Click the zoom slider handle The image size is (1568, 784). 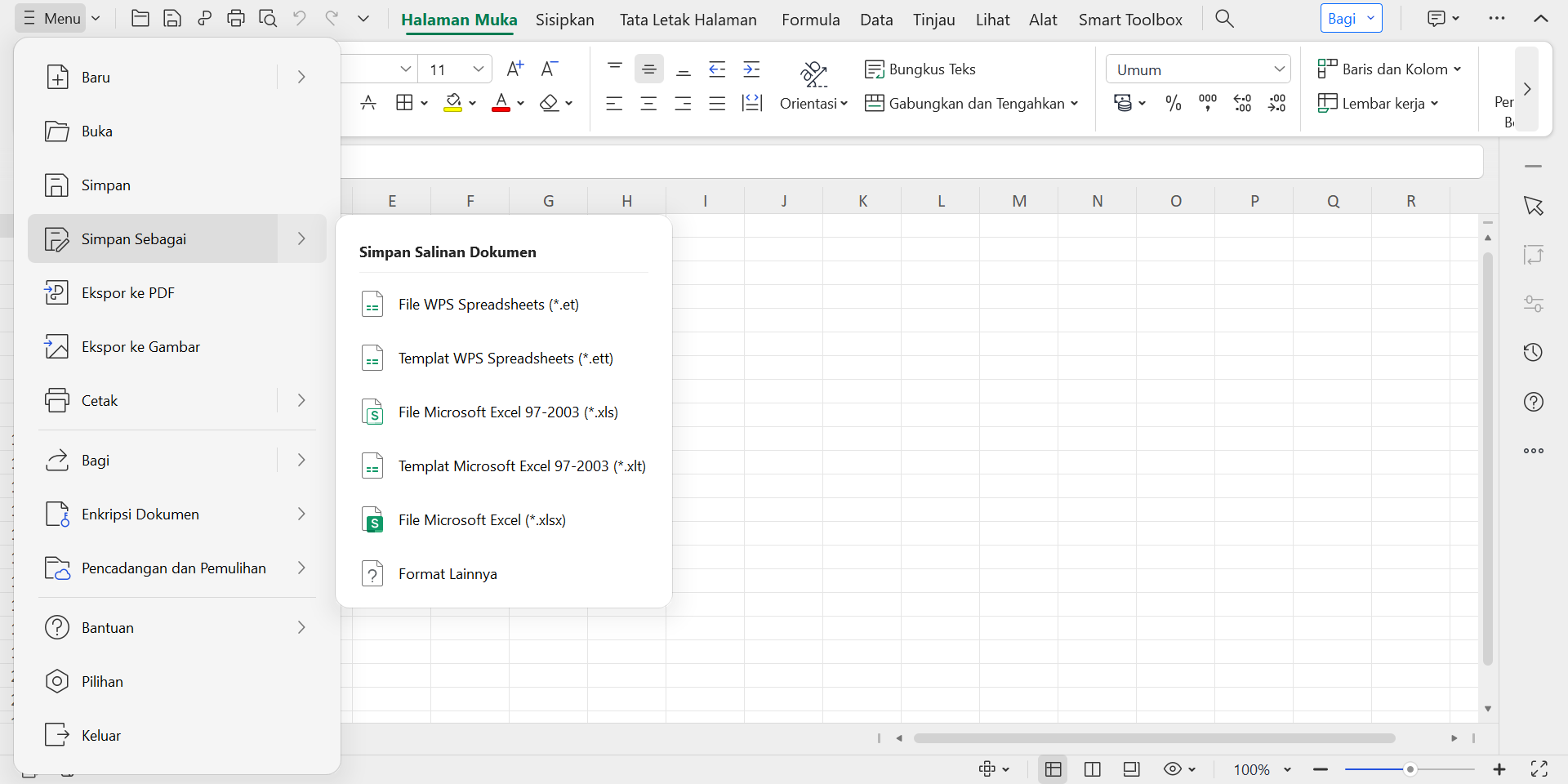[x=1410, y=769]
